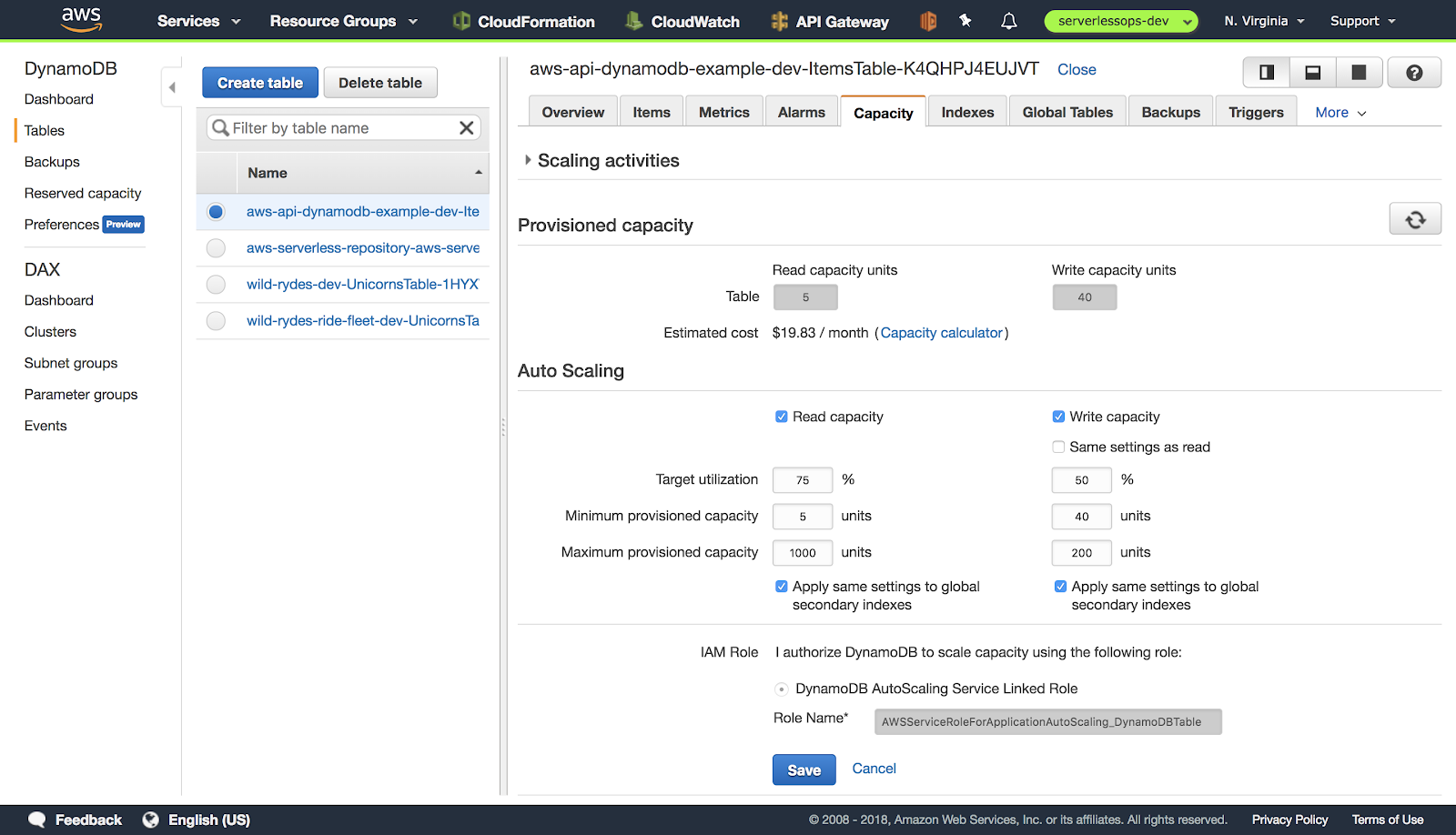
Task: Uncheck the Write capacity auto scaling checkbox
Action: [x=1058, y=417]
